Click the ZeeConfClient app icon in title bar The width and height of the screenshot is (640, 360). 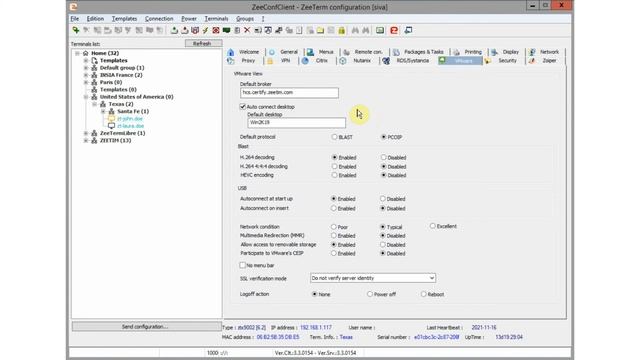tap(73, 7)
